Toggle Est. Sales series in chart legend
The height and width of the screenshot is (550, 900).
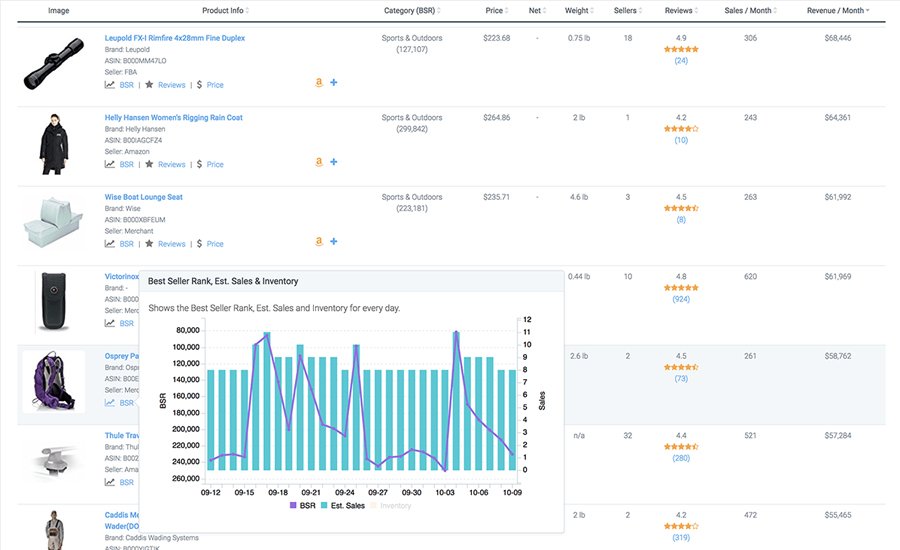pos(343,506)
